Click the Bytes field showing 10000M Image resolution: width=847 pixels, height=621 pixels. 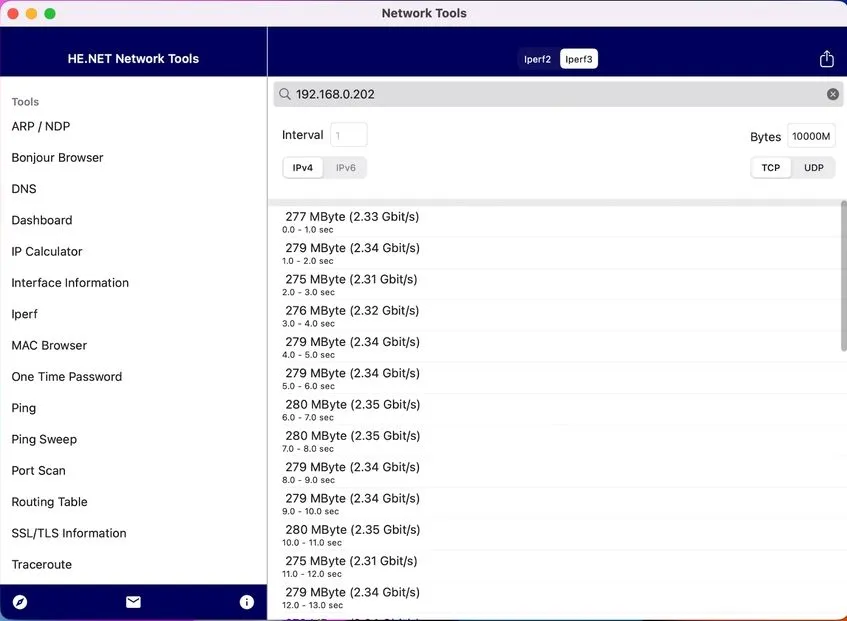810,136
